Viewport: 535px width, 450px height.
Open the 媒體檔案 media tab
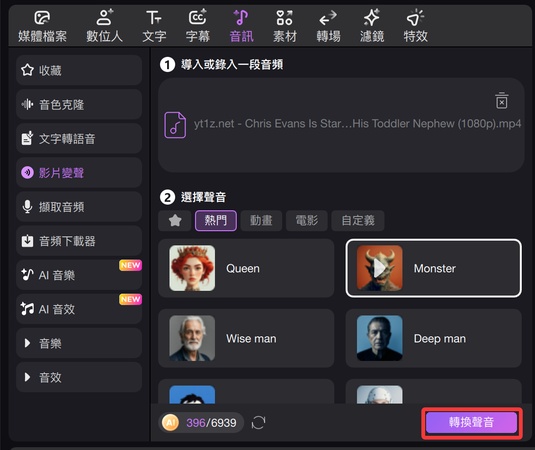click(x=42, y=27)
